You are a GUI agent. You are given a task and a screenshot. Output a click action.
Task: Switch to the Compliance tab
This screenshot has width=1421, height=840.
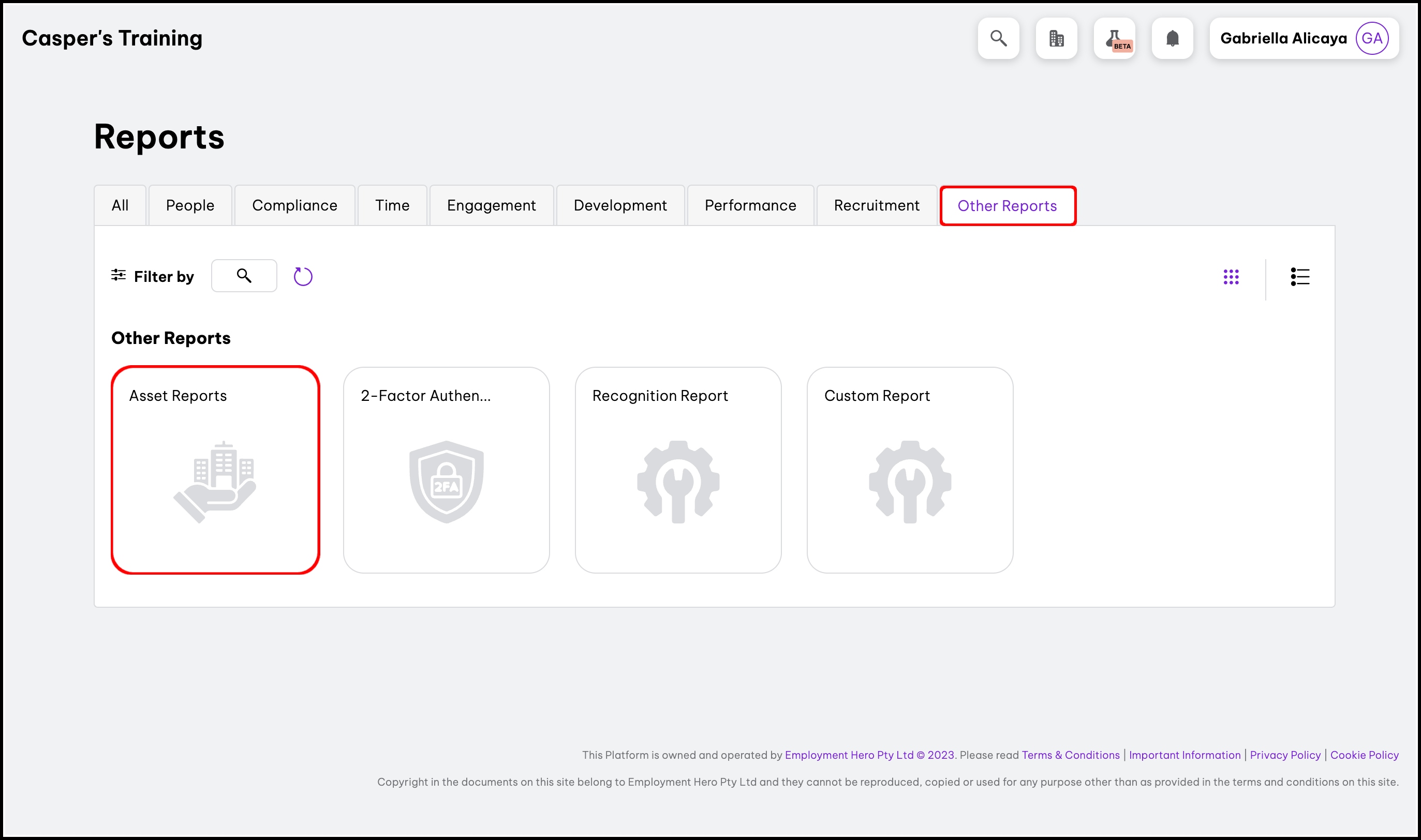pyautogui.click(x=294, y=205)
